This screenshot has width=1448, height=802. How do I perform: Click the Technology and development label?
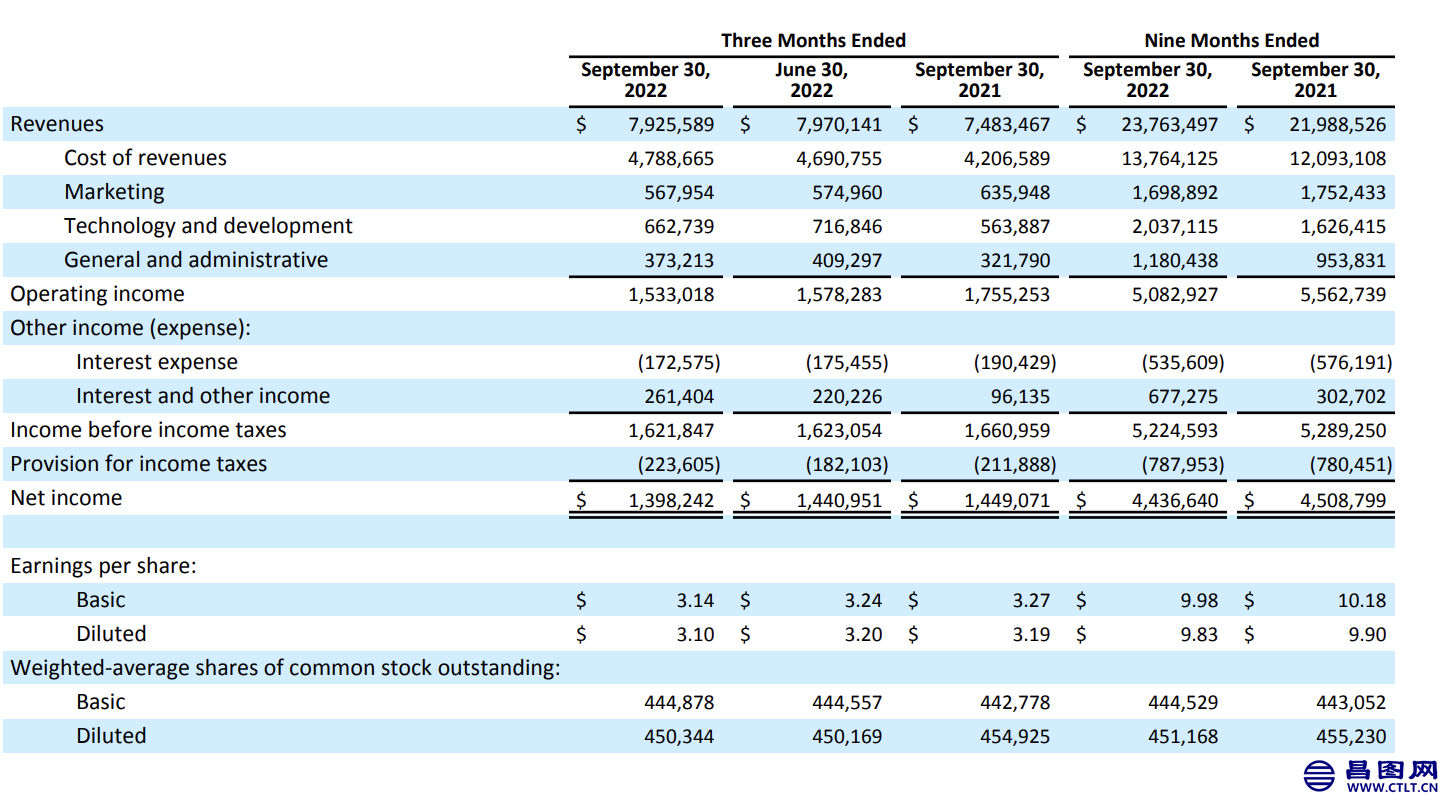(208, 226)
